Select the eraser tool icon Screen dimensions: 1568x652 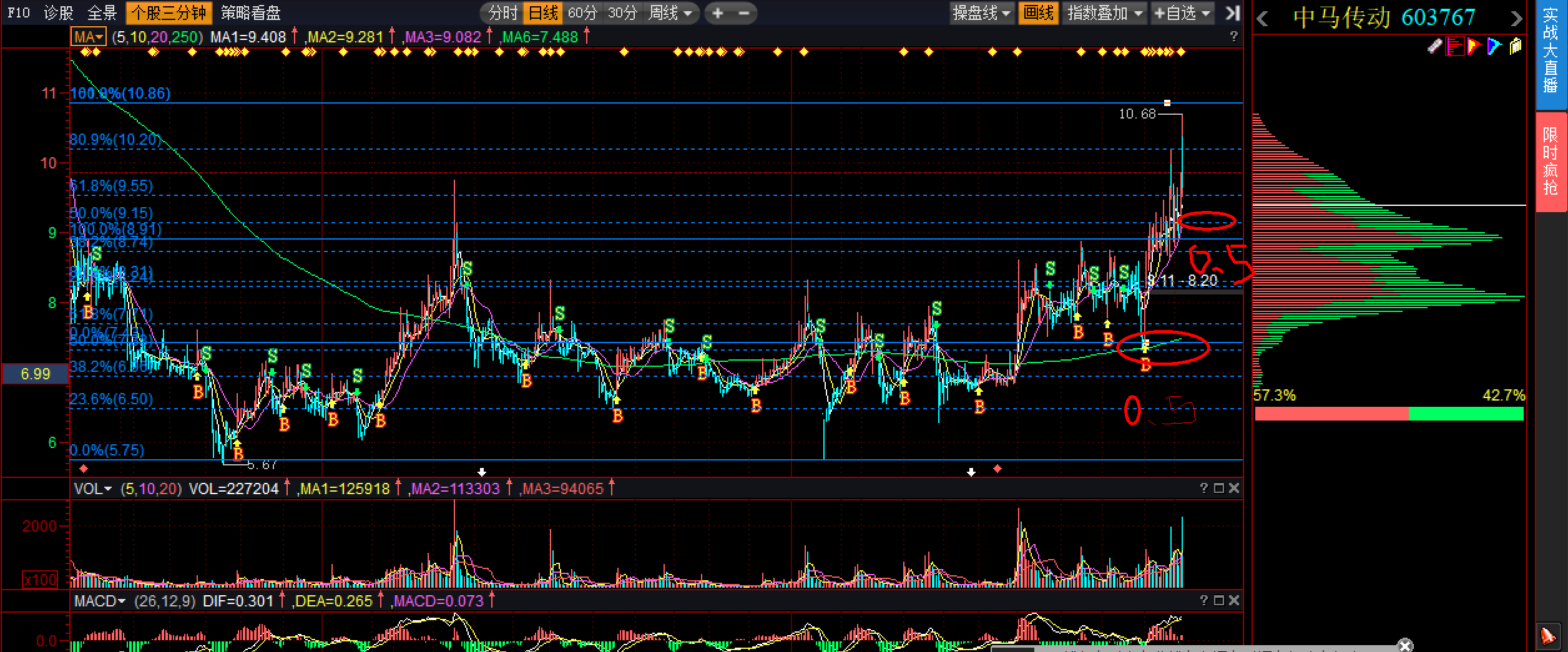coord(1435,46)
